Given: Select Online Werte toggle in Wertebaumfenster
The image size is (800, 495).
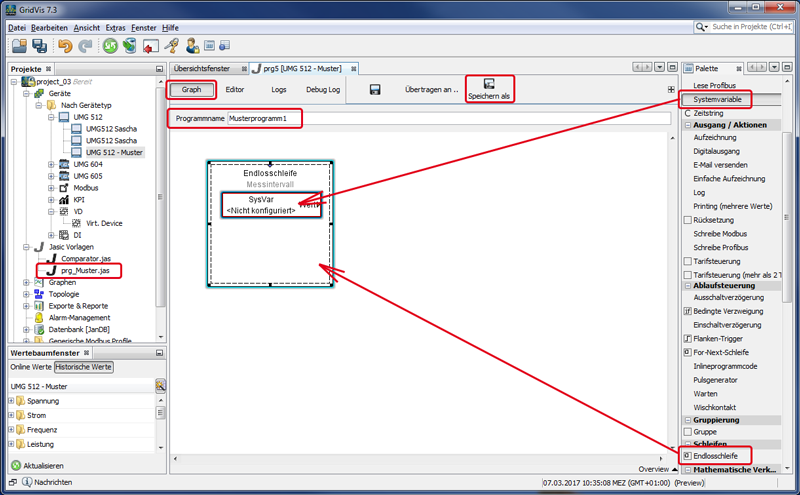Looking at the screenshot, I should pos(31,367).
